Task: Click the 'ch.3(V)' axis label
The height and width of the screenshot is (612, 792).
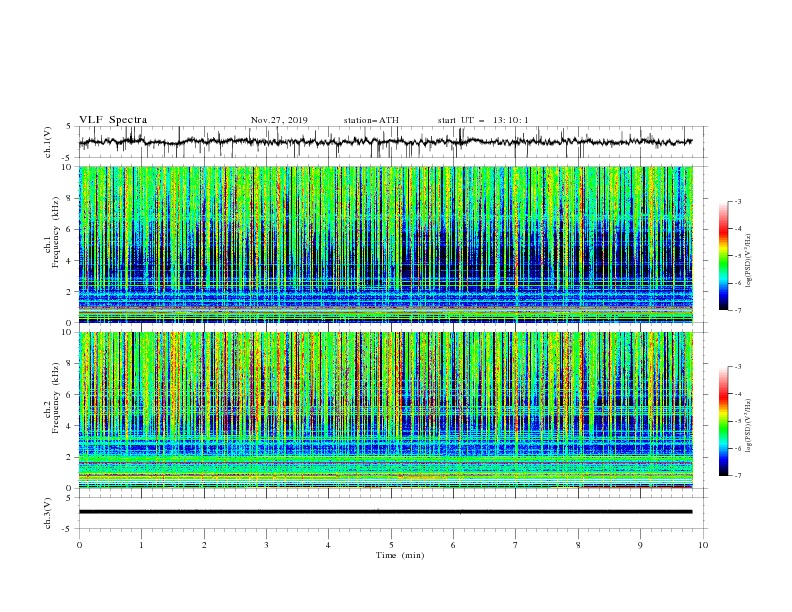Action: [x=48, y=513]
